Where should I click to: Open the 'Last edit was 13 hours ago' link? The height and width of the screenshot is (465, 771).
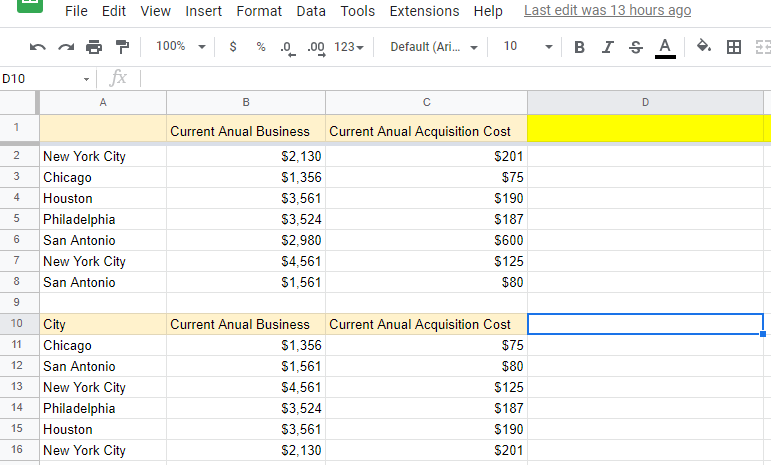click(607, 11)
